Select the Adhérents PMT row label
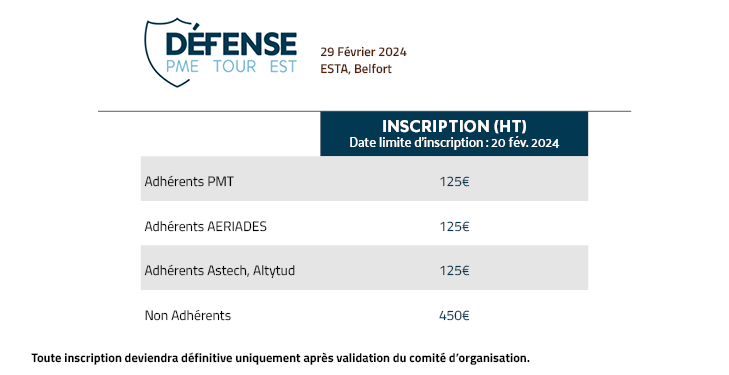 (189, 181)
